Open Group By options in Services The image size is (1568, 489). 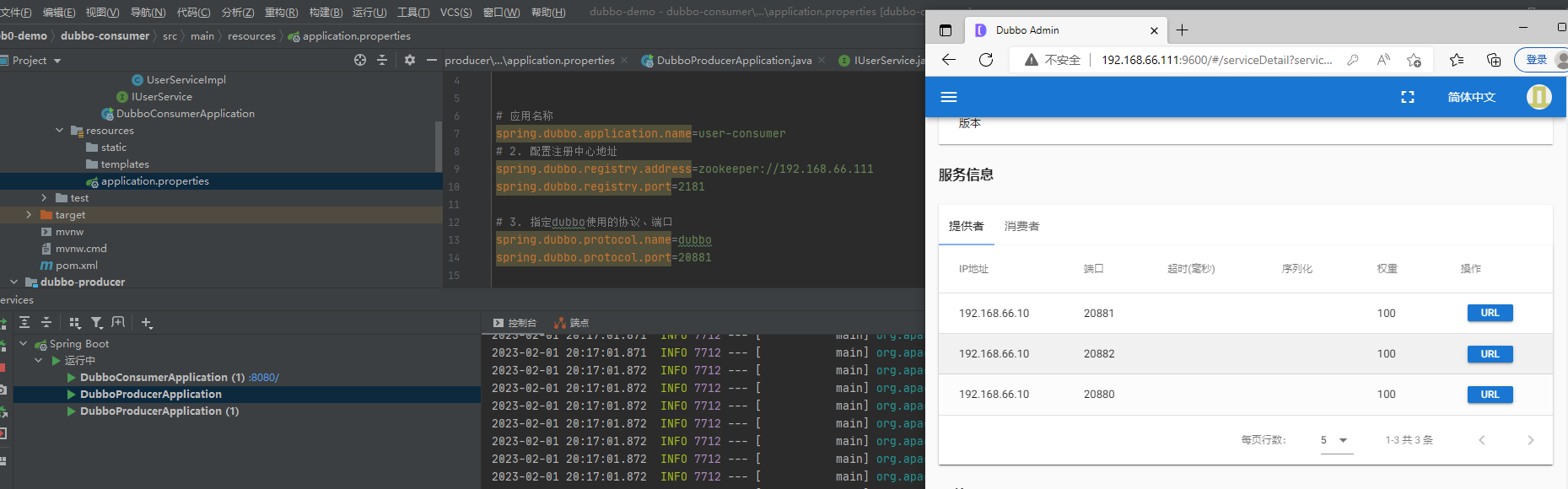[75, 322]
